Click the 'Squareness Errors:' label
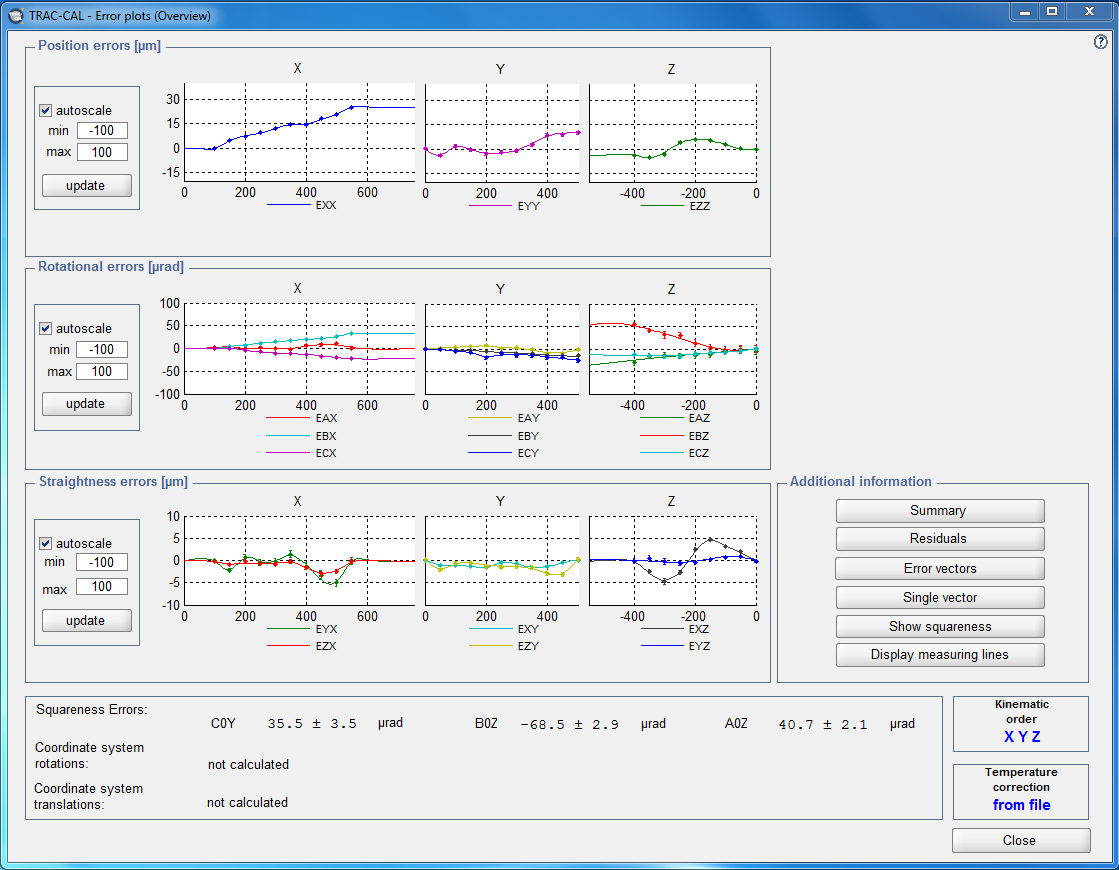Viewport: 1119px width, 870px height. click(92, 709)
